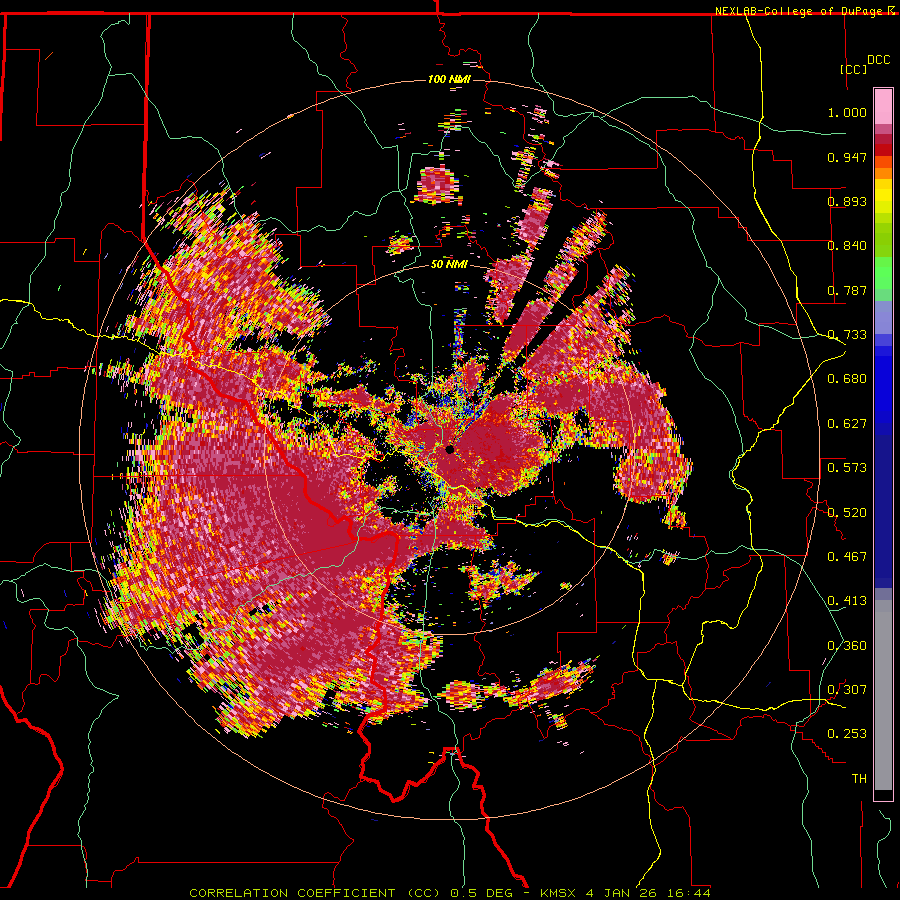Image resolution: width=900 pixels, height=900 pixels.
Task: Click the "0.360" color scale value
Action: tap(847, 645)
